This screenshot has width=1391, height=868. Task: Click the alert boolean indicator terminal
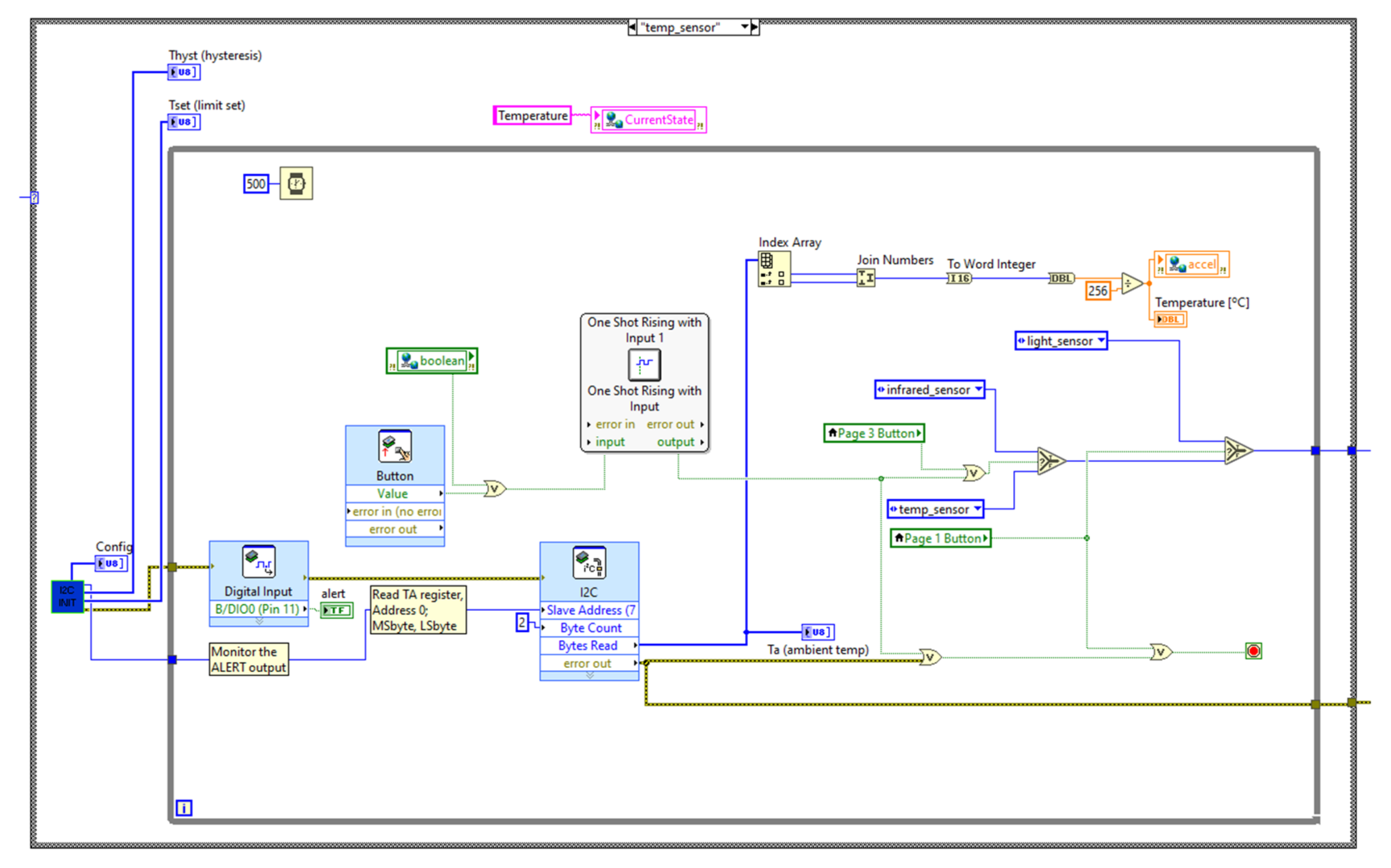(337, 610)
